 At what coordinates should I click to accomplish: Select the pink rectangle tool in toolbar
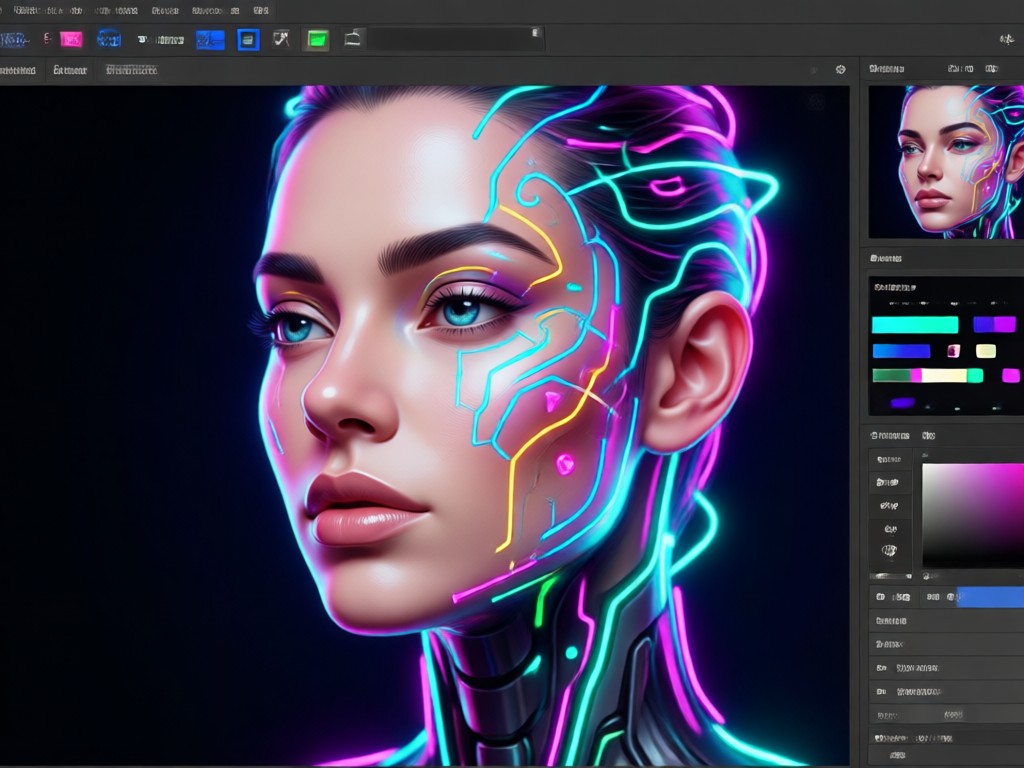click(71, 40)
